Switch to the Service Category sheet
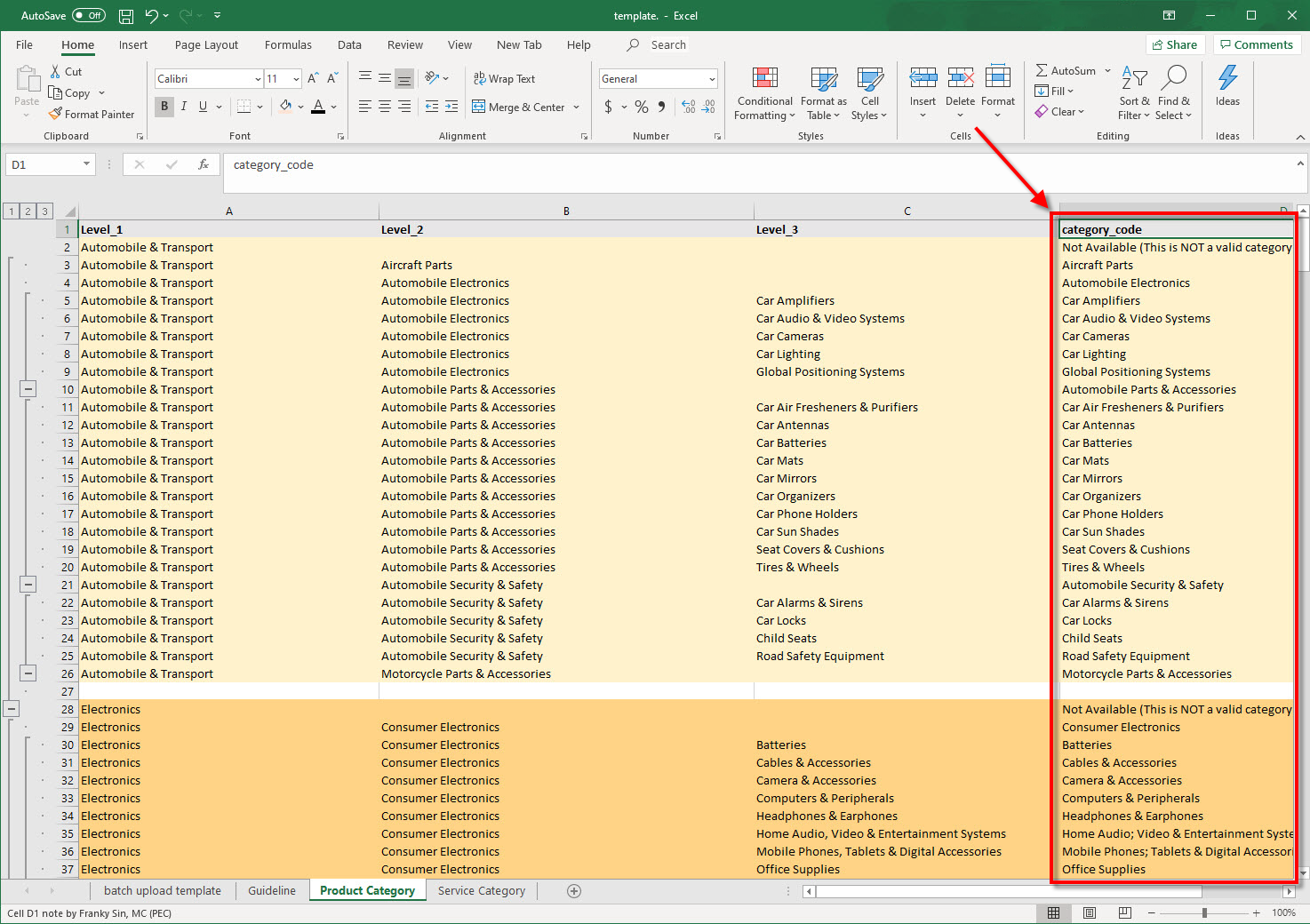The height and width of the screenshot is (924, 1310). click(x=481, y=890)
